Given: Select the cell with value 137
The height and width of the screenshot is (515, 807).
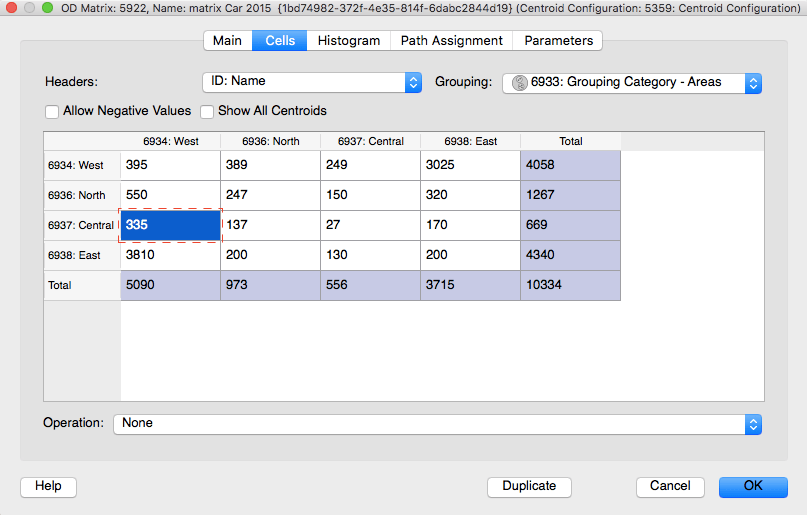Looking at the screenshot, I should point(270,225).
